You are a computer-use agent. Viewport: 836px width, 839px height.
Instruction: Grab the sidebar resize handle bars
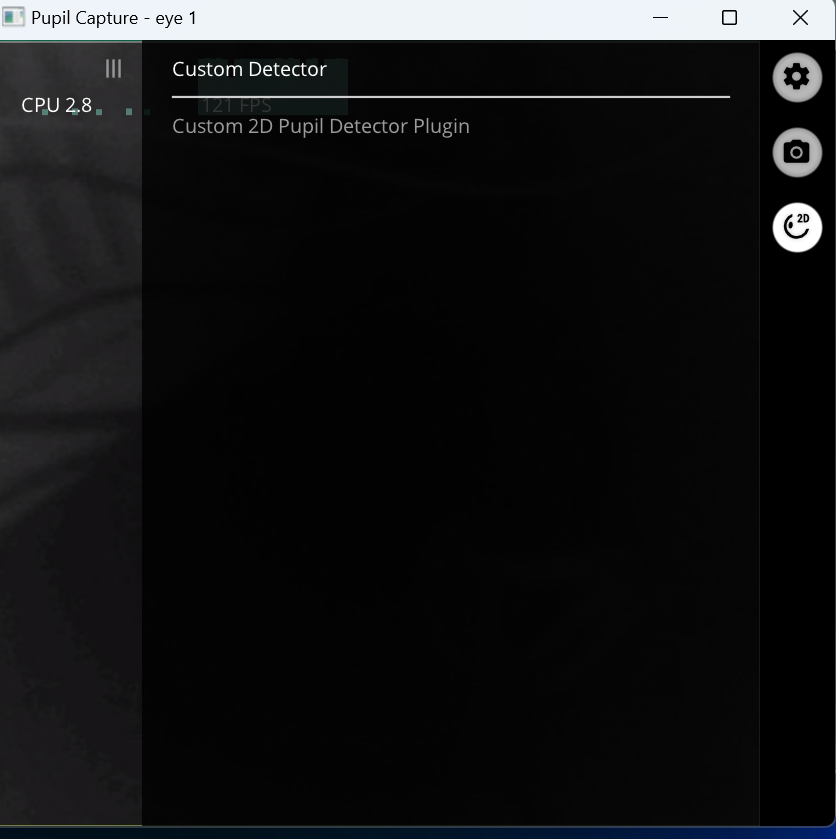[113, 68]
